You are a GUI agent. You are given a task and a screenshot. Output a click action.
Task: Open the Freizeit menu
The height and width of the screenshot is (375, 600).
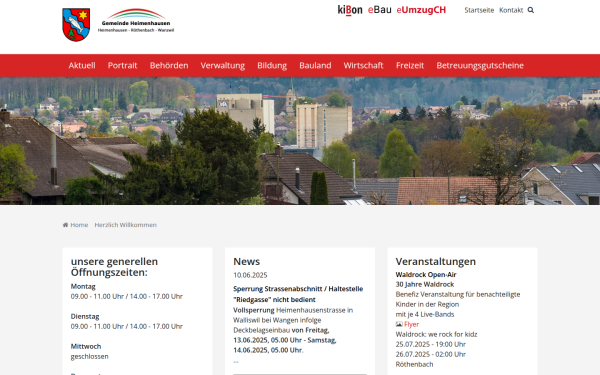coord(410,65)
